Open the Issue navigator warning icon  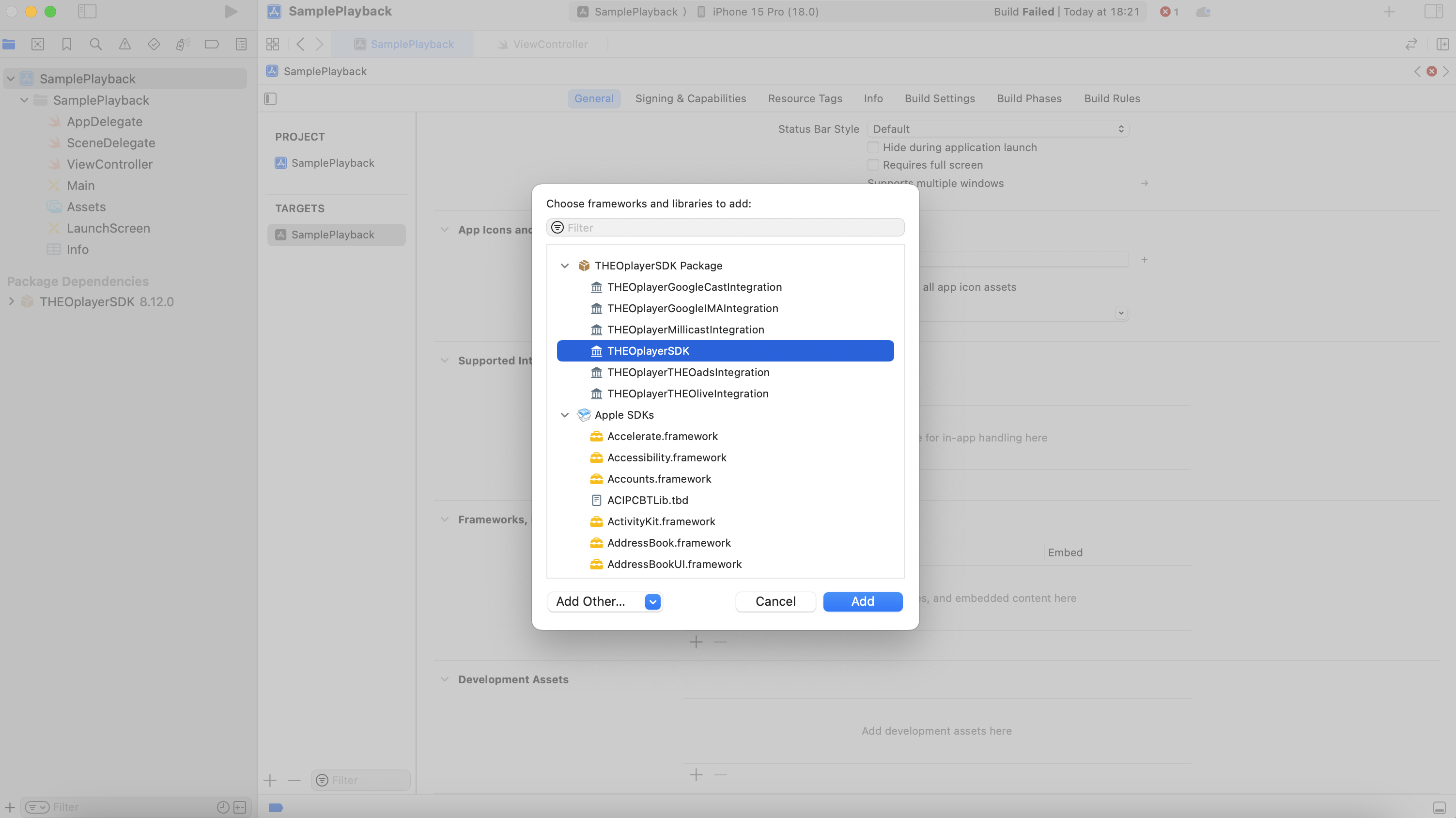coord(125,44)
